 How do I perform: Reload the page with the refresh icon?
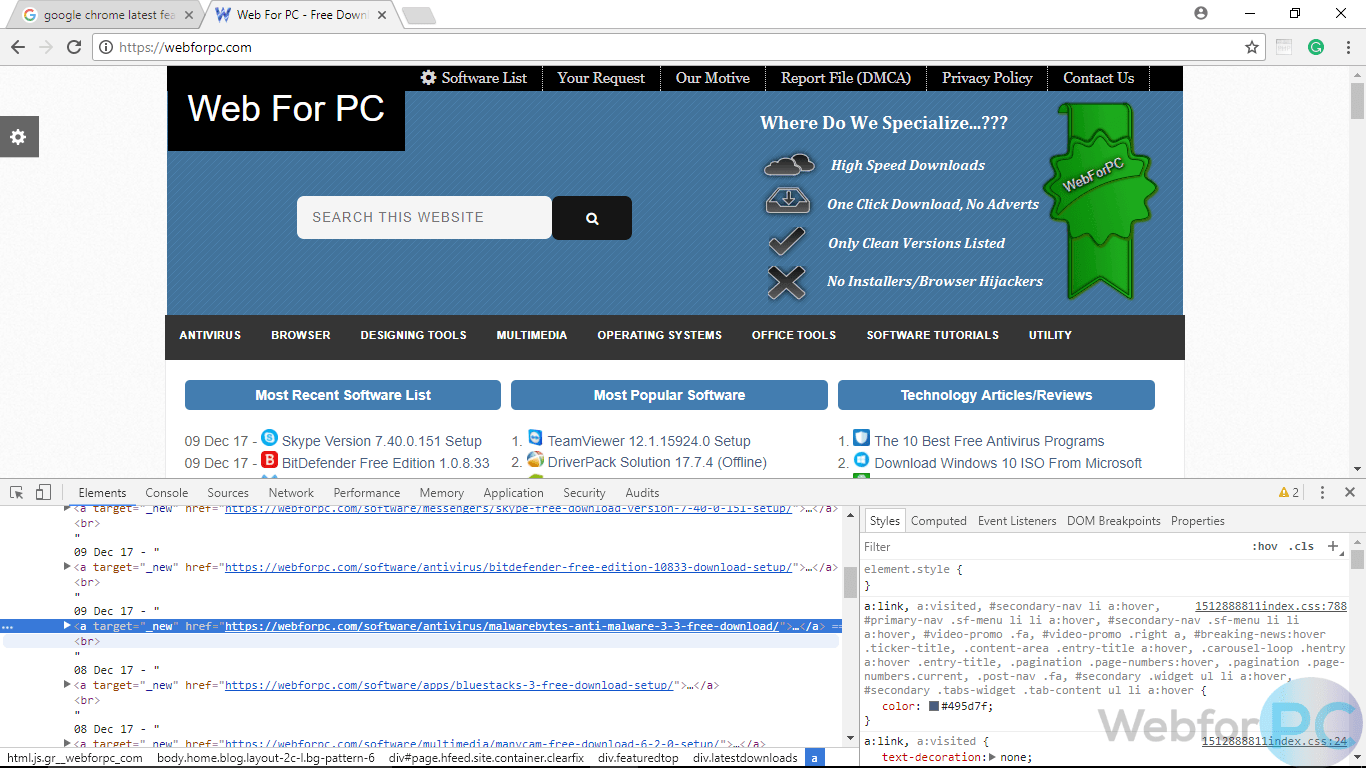click(x=74, y=47)
